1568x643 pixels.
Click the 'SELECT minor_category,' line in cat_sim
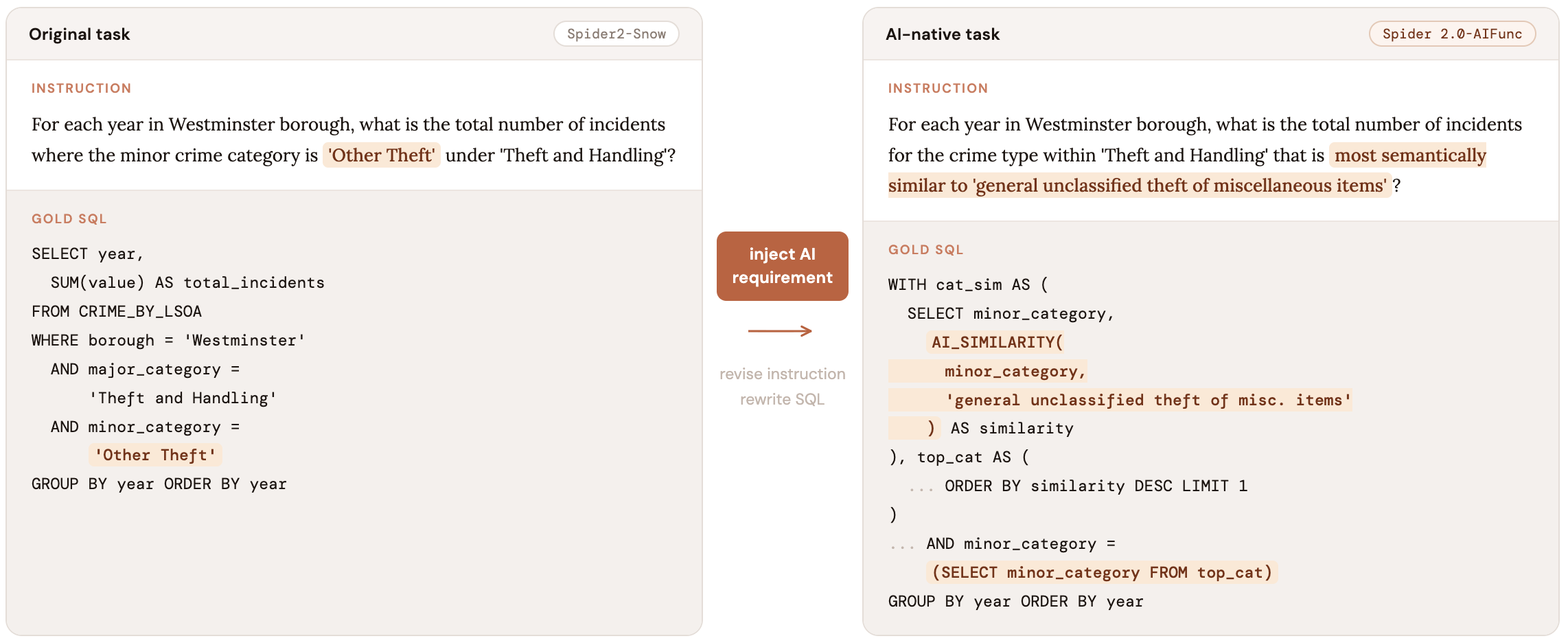(x=1011, y=314)
